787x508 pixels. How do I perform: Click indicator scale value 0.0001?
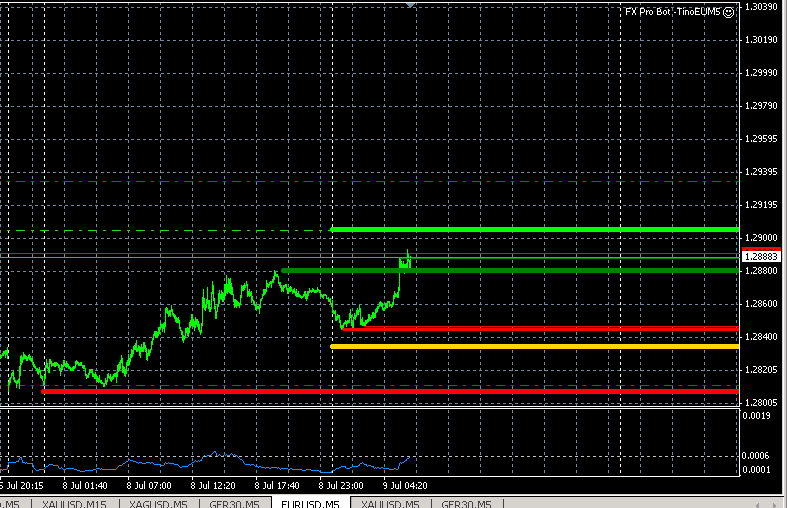tap(756, 470)
